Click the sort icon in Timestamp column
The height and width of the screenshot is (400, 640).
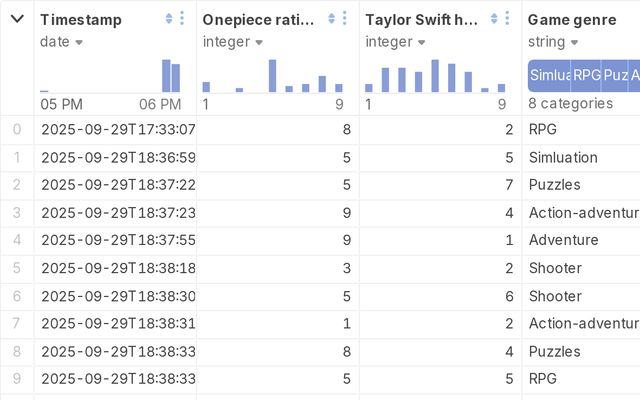(169, 19)
